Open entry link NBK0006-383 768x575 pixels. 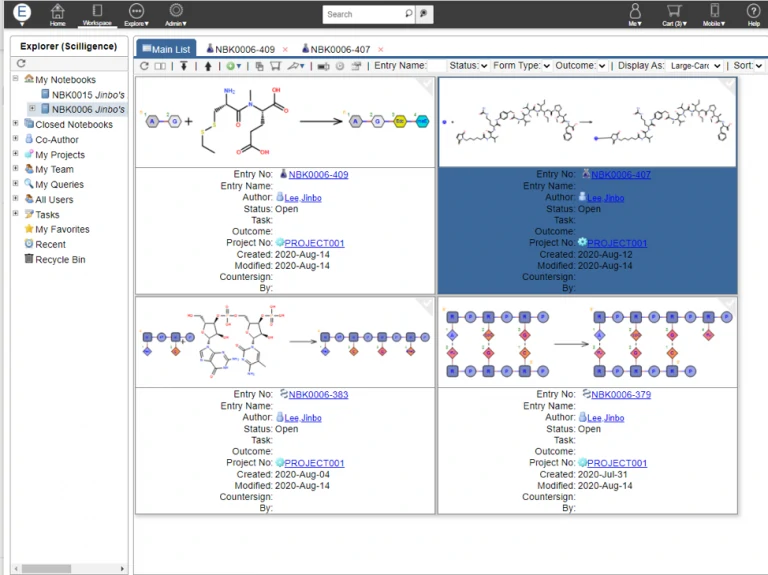tap(318, 395)
